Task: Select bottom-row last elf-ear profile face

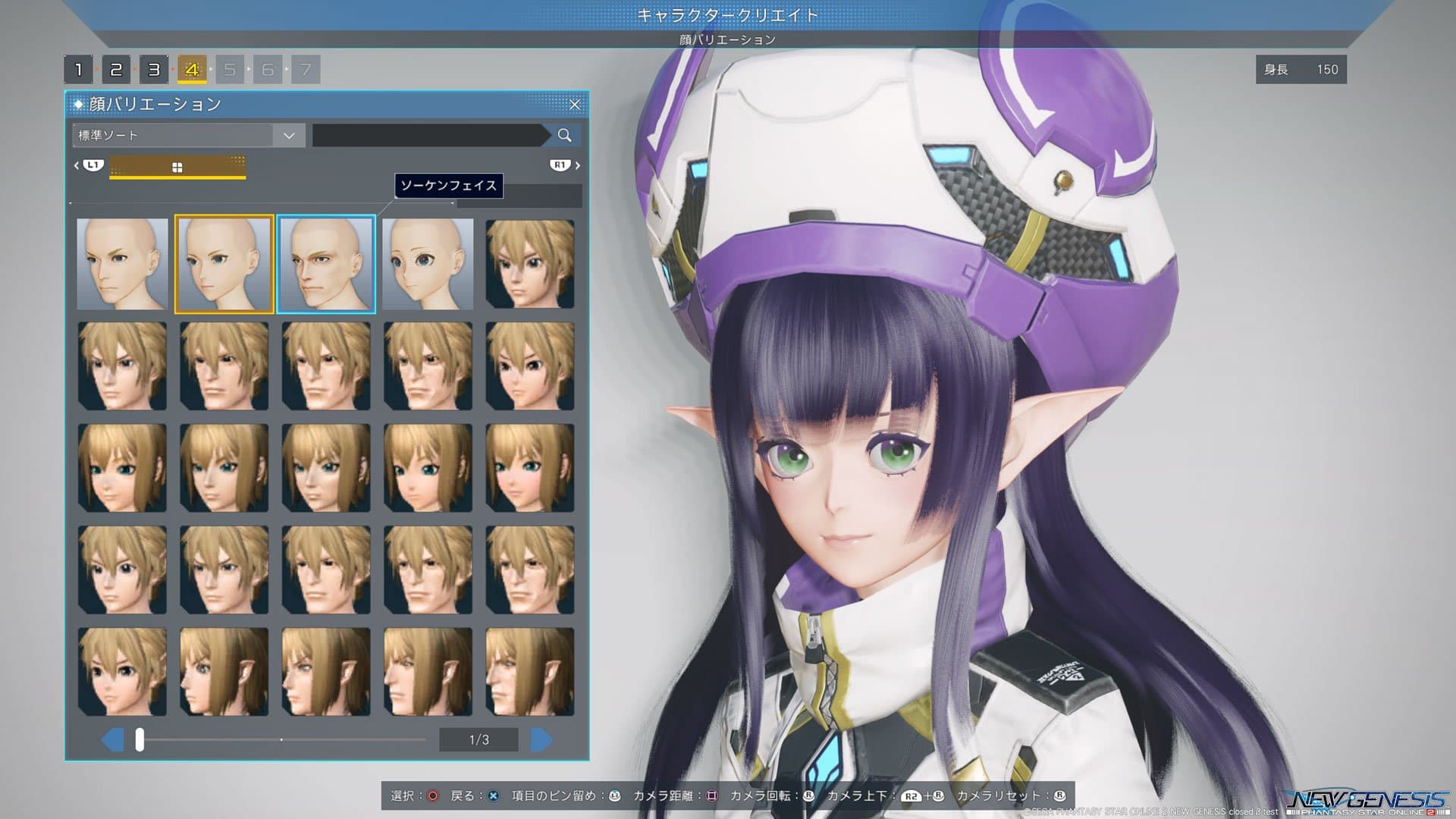Action: [530, 672]
